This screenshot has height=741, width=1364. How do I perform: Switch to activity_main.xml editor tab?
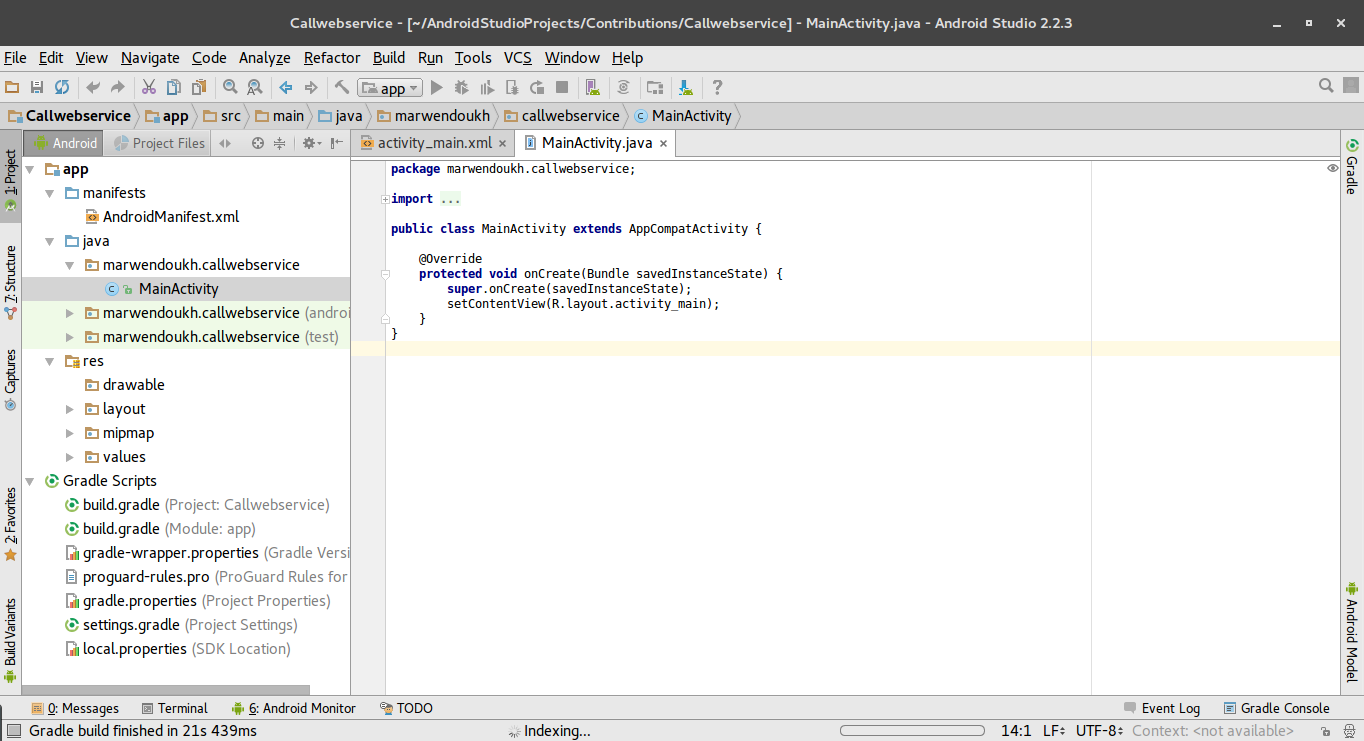(435, 143)
